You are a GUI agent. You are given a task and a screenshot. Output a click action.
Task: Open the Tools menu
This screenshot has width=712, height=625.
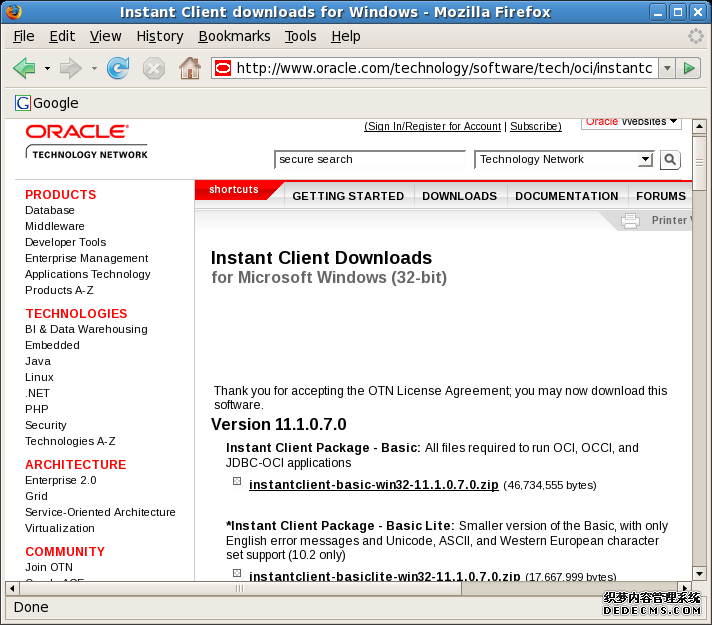pyautogui.click(x=300, y=36)
